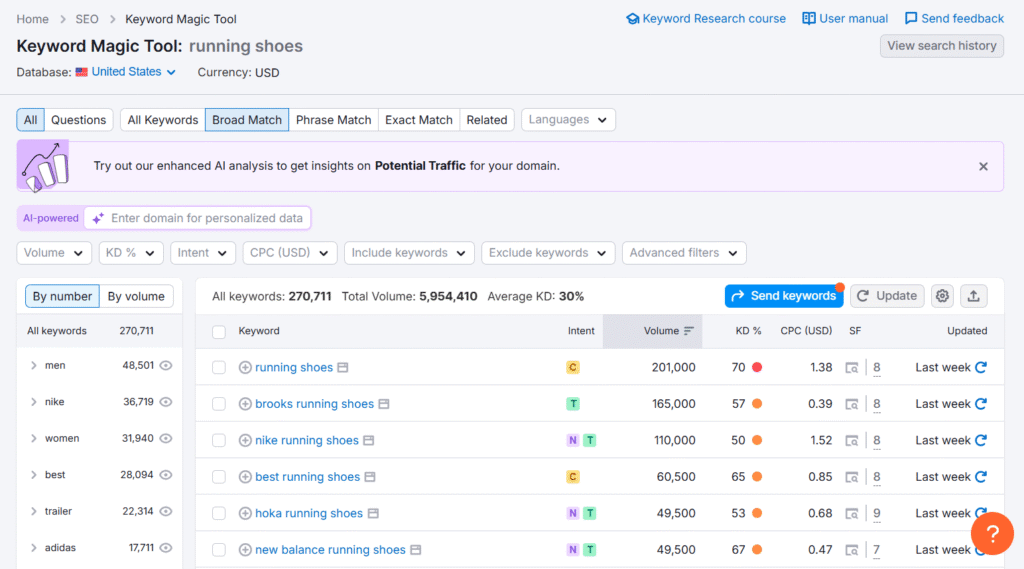The width and height of the screenshot is (1024, 569).
Task: Click plus icon beside brooks running shoes
Action: (x=245, y=404)
